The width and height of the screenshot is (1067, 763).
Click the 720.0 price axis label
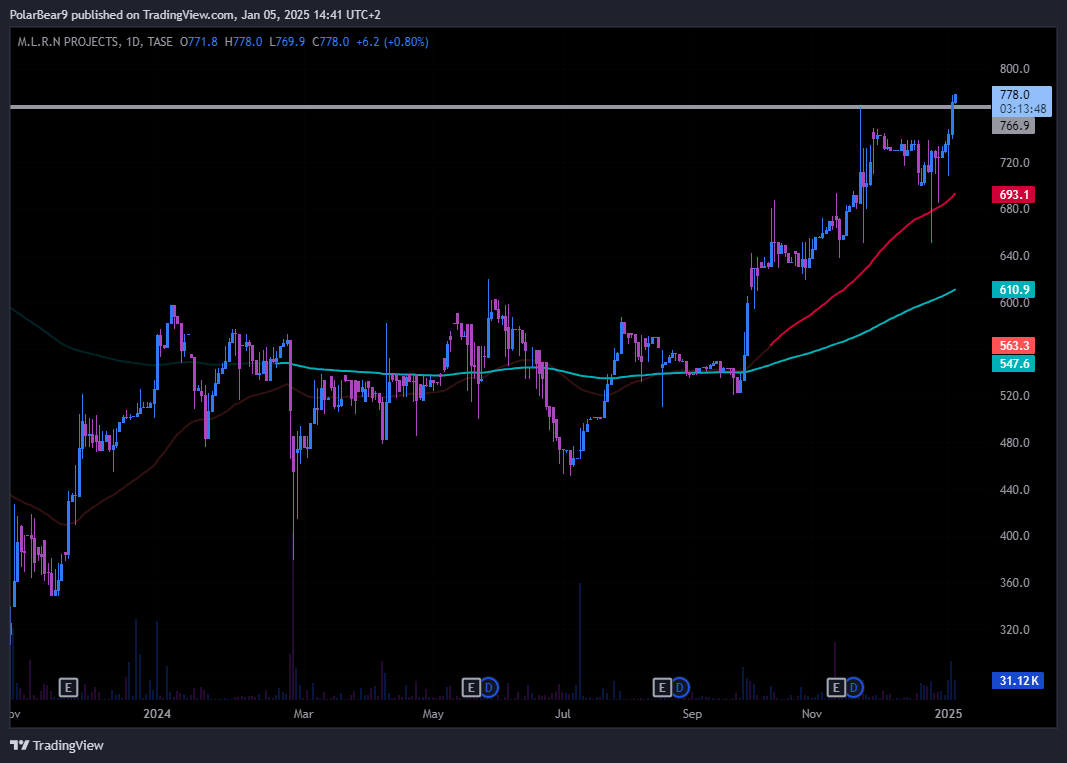[1015, 163]
